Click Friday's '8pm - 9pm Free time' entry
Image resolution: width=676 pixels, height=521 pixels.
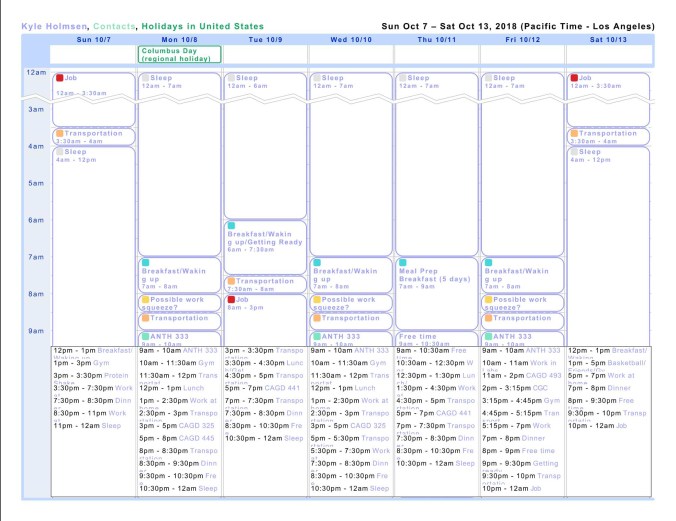click(x=518, y=451)
